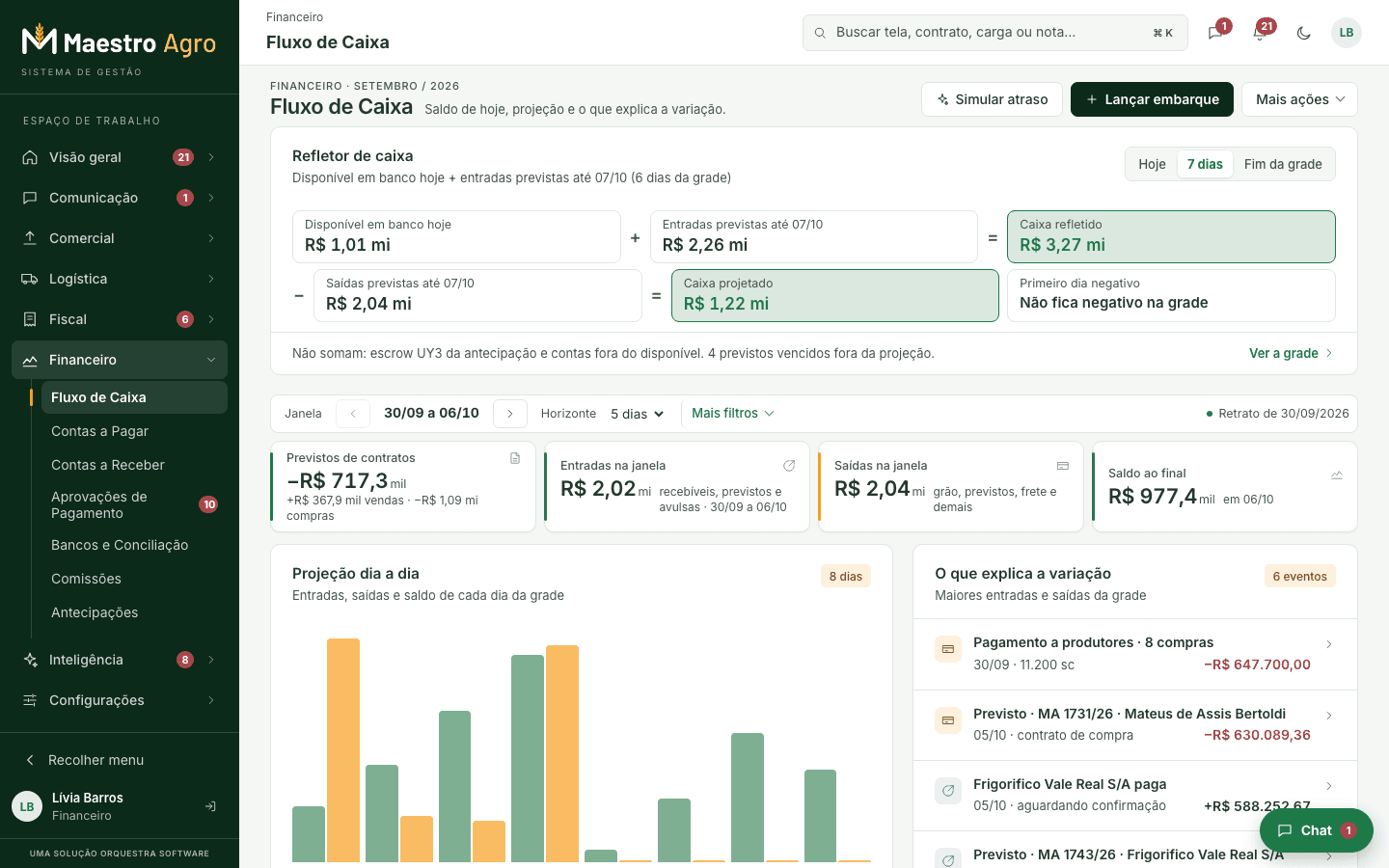Open Antecipações in the sidebar
This screenshot has width=1389, height=868.
(x=134, y=612)
